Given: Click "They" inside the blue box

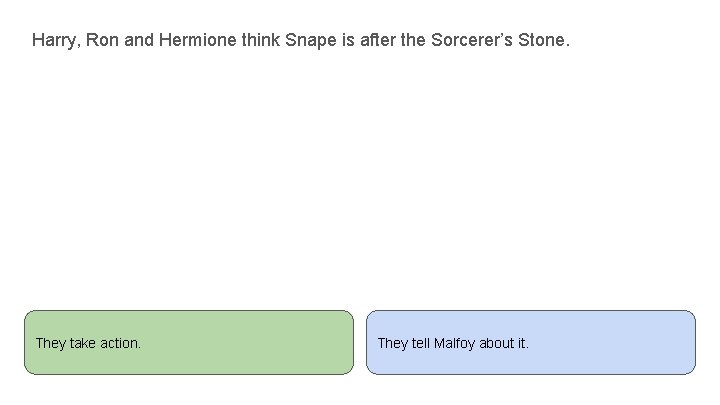Looking at the screenshot, I should (392, 343).
